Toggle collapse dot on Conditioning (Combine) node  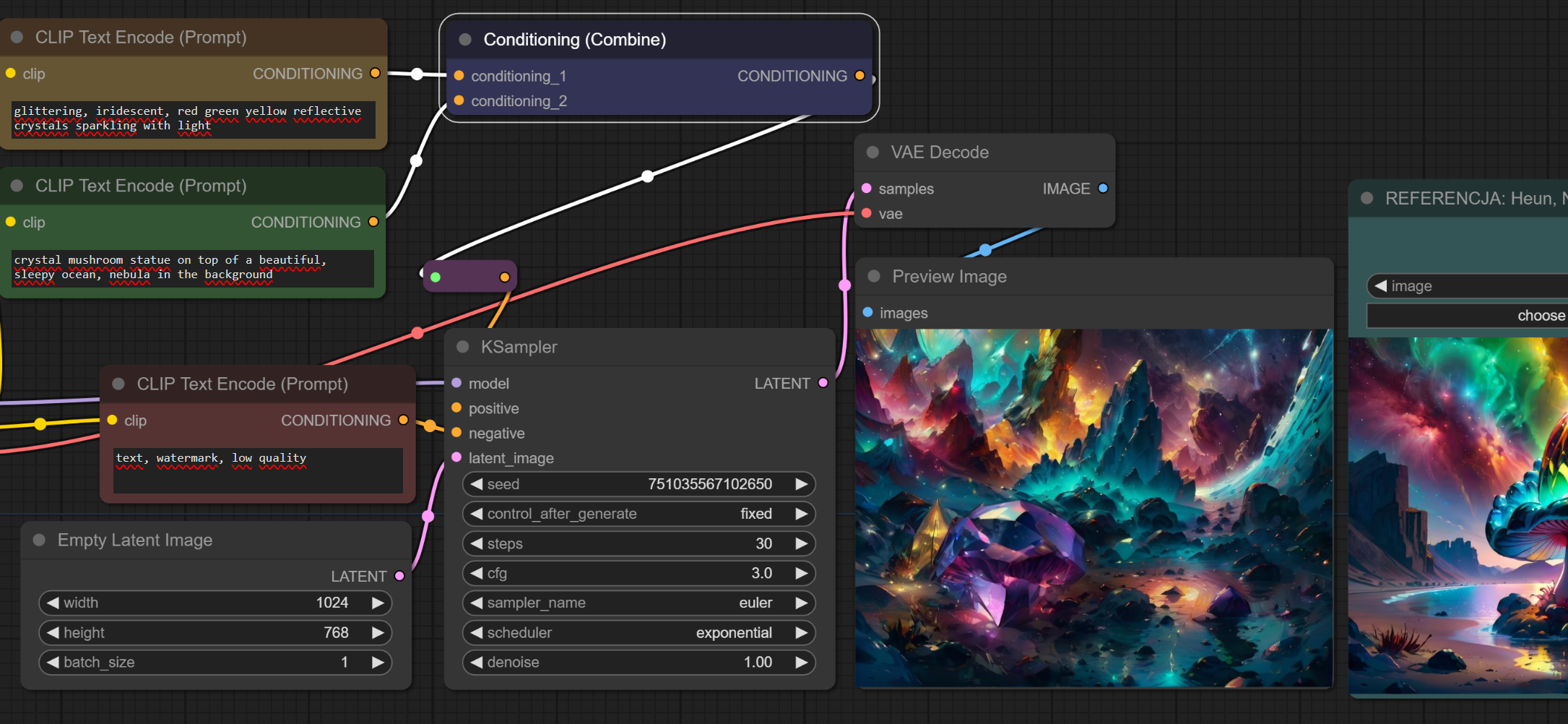(x=465, y=40)
